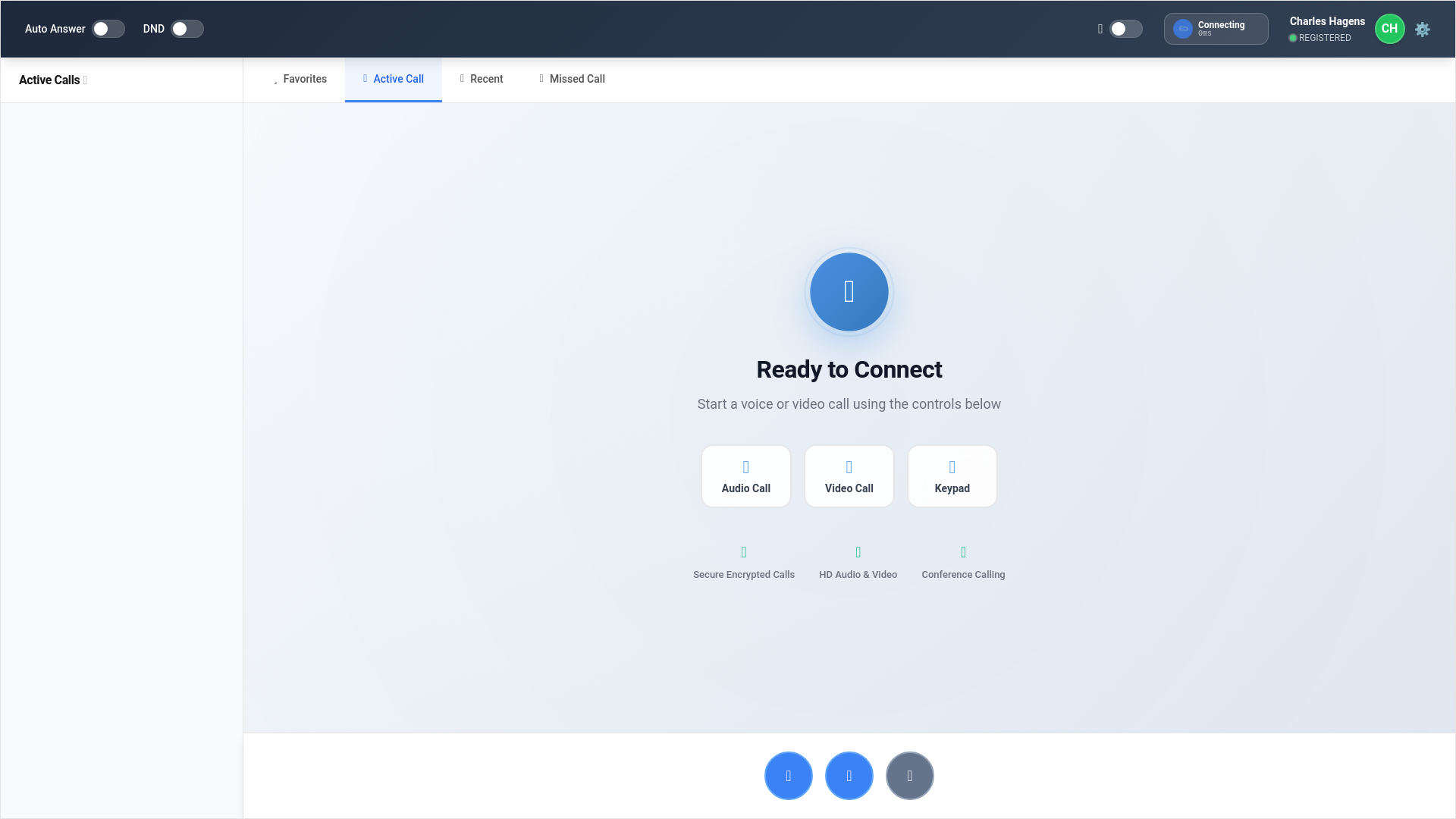Click the middle blue round button in bottom bar
The height and width of the screenshot is (819, 1456).
pos(849,776)
